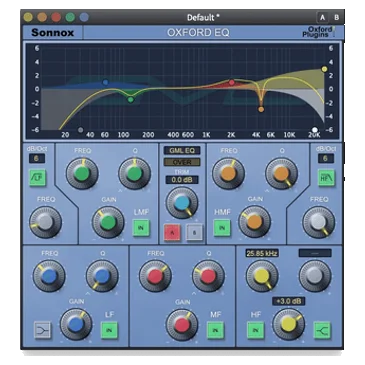Edit the +3.0 dB gain field
Screen dimensions: 365x365
click(289, 301)
